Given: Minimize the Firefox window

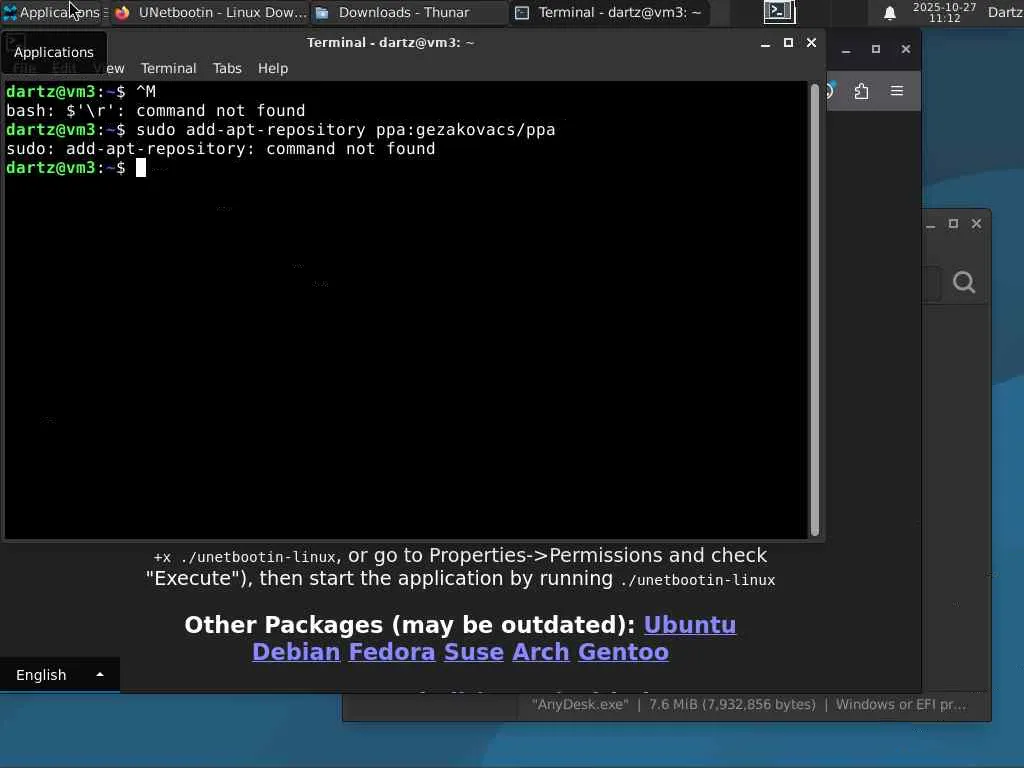Looking at the screenshot, I should [x=846, y=50].
